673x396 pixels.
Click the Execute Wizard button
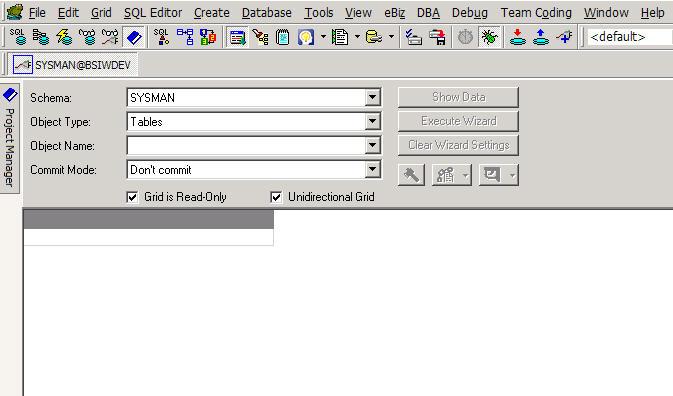458,121
